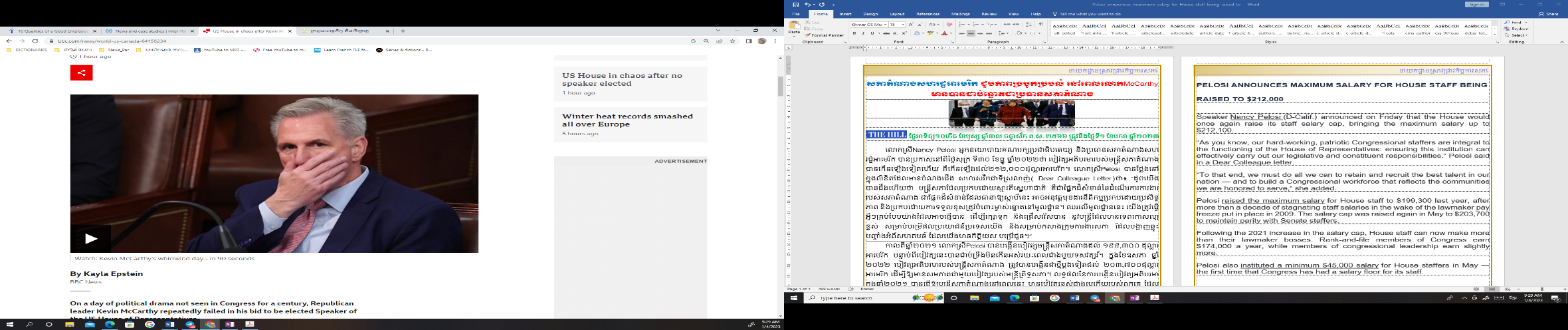This screenshot has width=1568, height=330.
Task: Toggle italic formatting in Word ribbon
Action: pos(863,33)
